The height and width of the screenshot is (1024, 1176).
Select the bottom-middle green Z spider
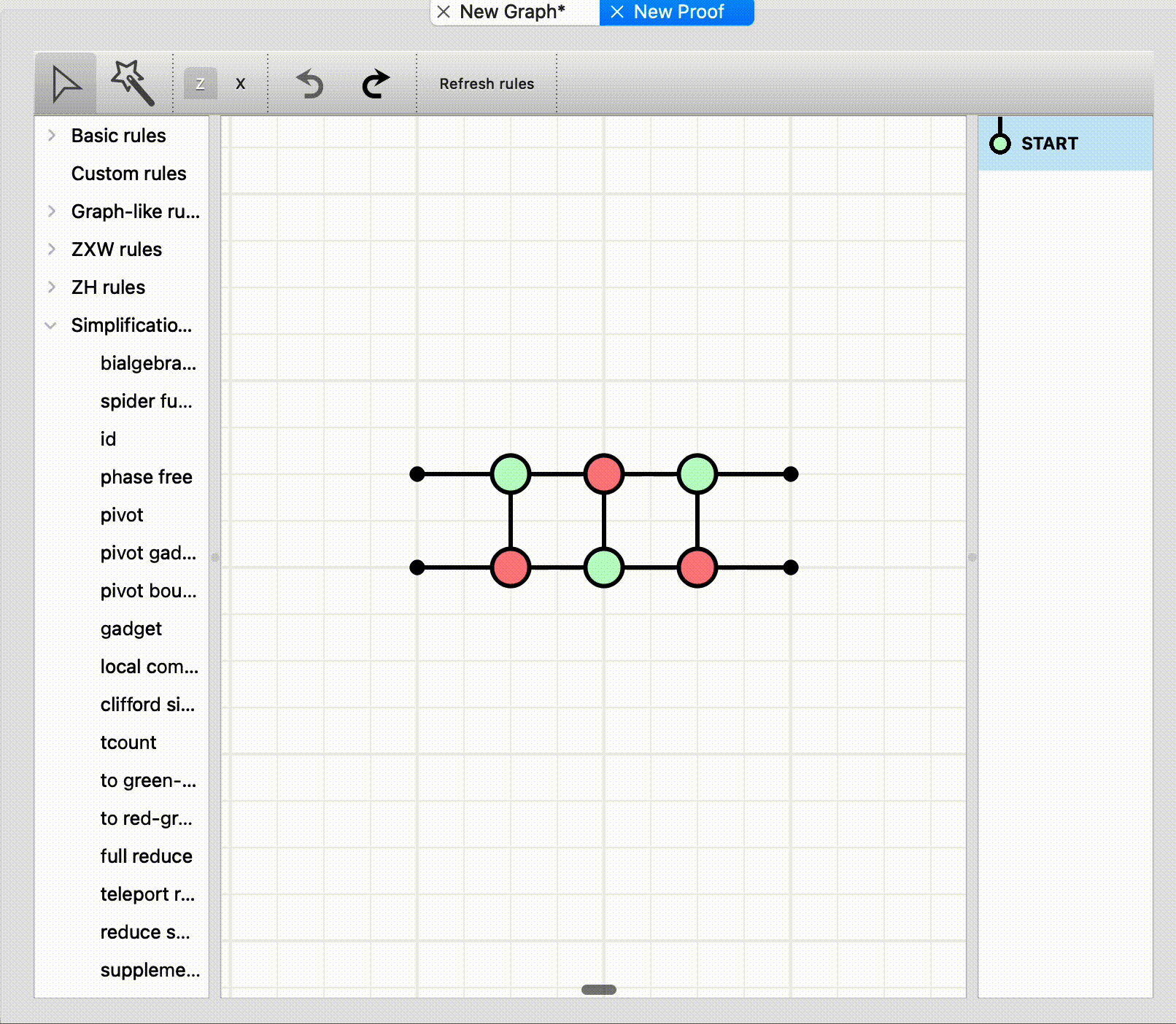click(x=604, y=567)
